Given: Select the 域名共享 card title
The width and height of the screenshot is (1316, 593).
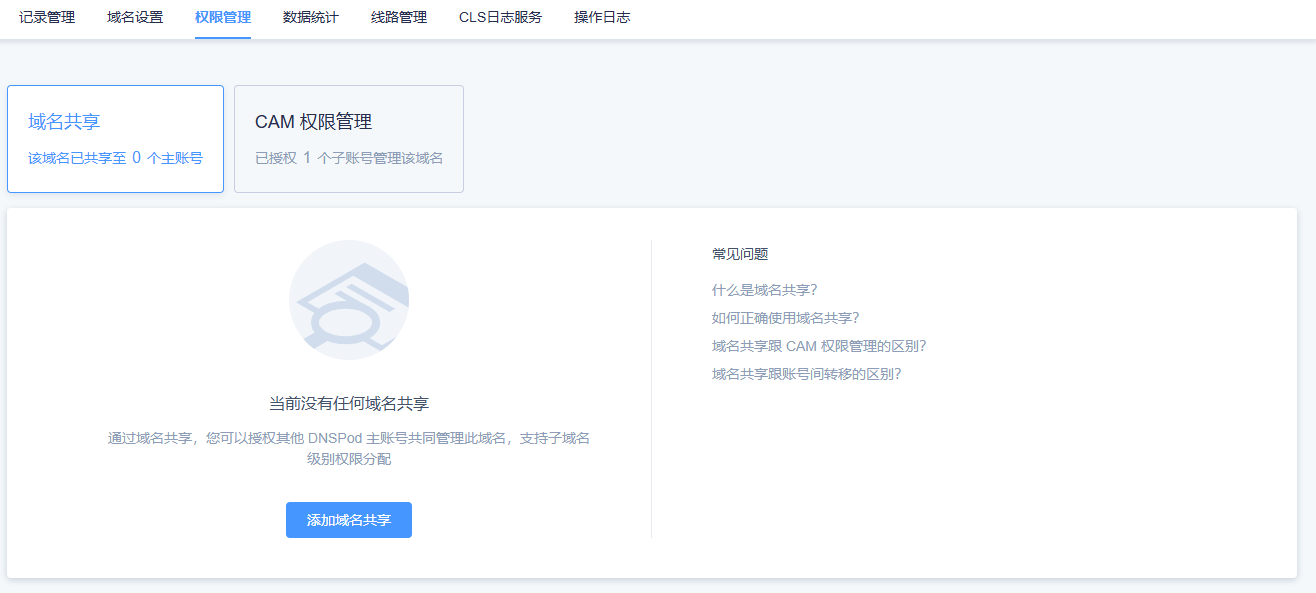Looking at the screenshot, I should pyautogui.click(x=64, y=122).
